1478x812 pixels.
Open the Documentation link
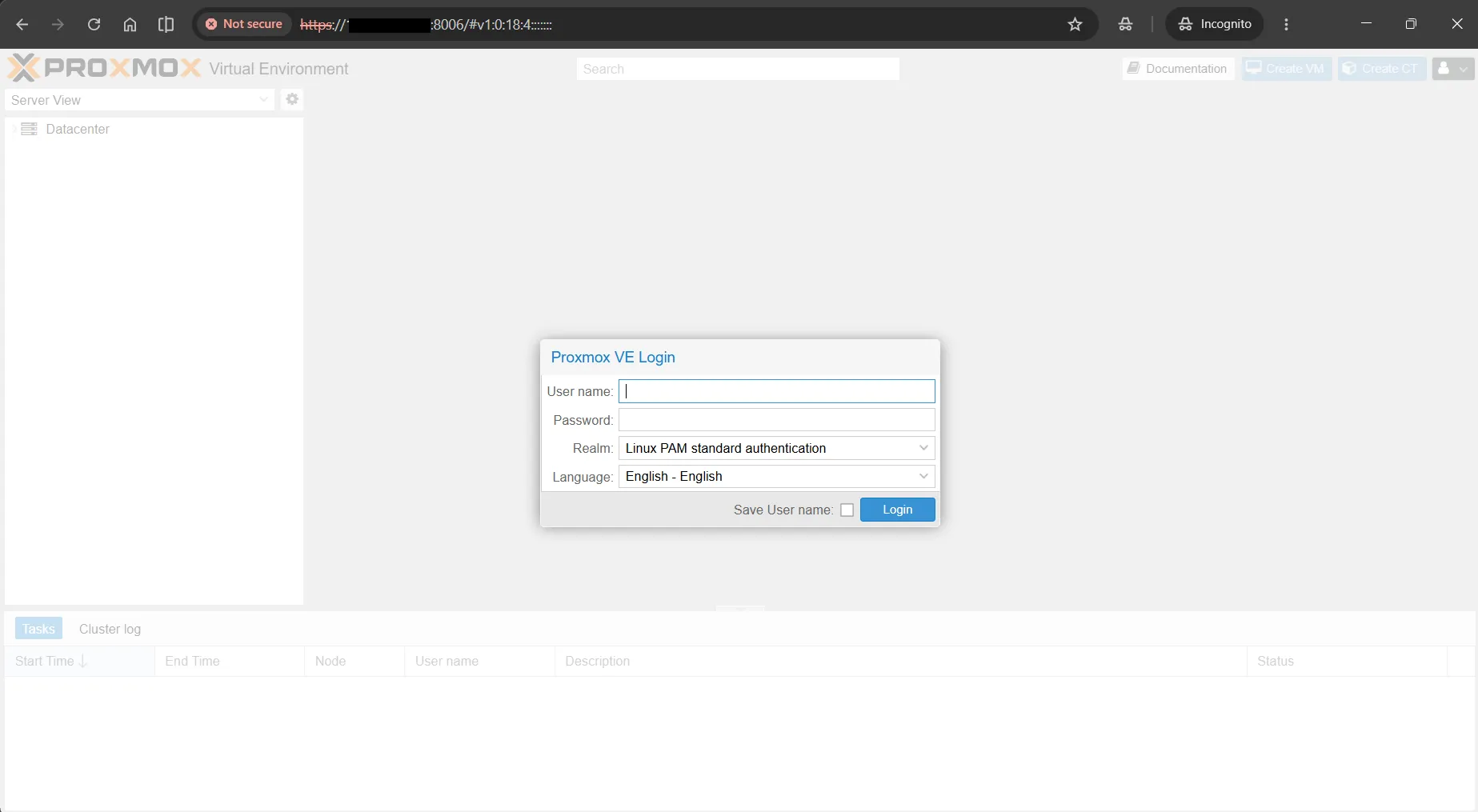tap(1178, 69)
